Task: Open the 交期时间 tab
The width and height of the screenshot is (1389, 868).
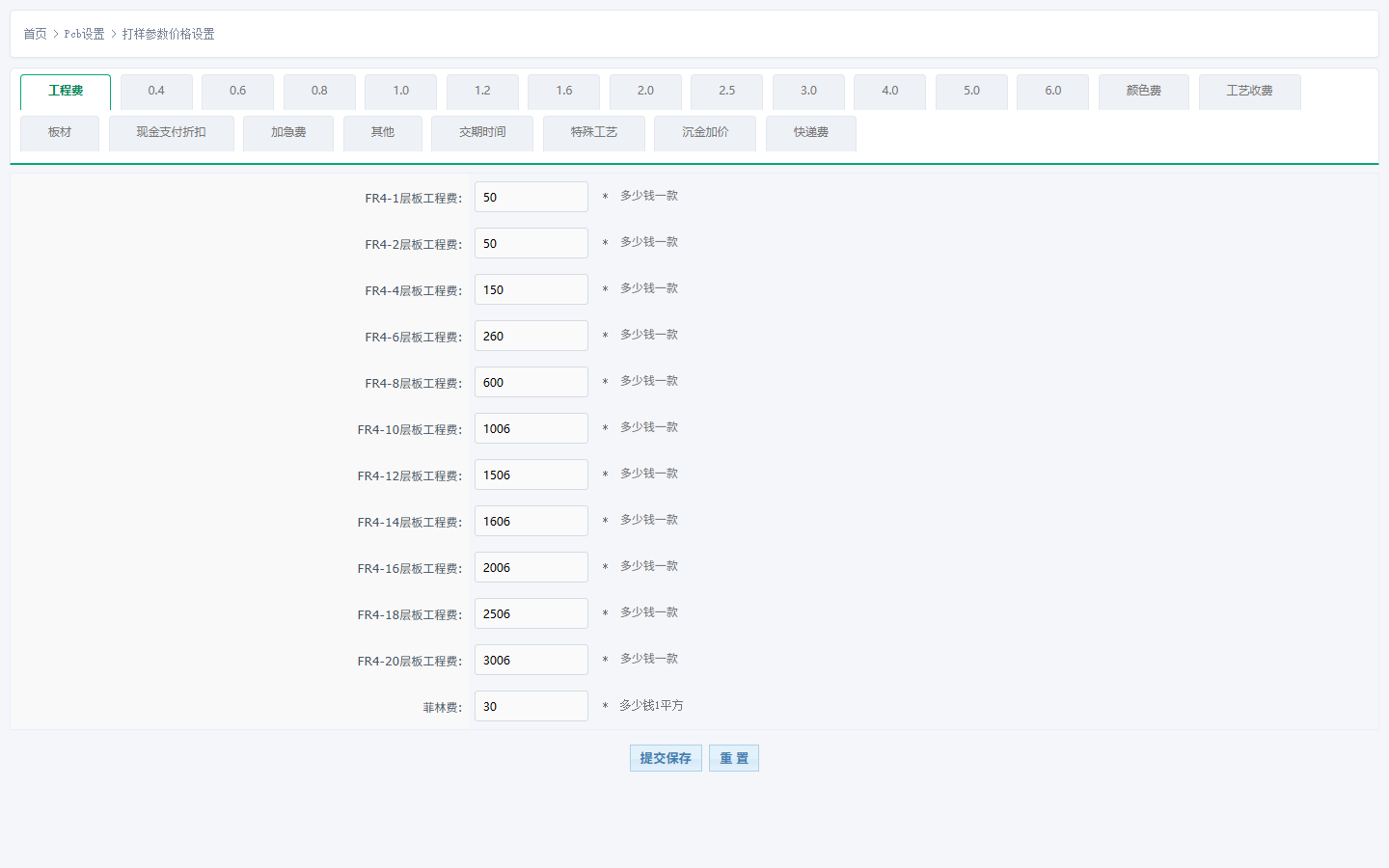Action: (x=482, y=133)
